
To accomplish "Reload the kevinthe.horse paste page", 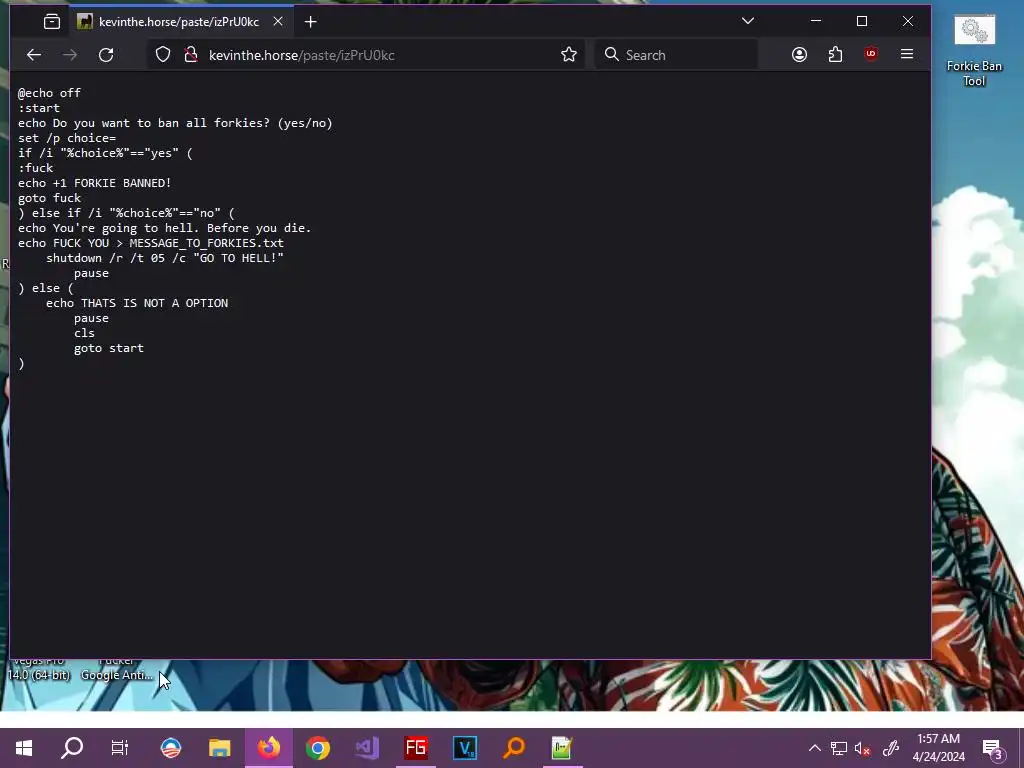I will click(x=106, y=55).
